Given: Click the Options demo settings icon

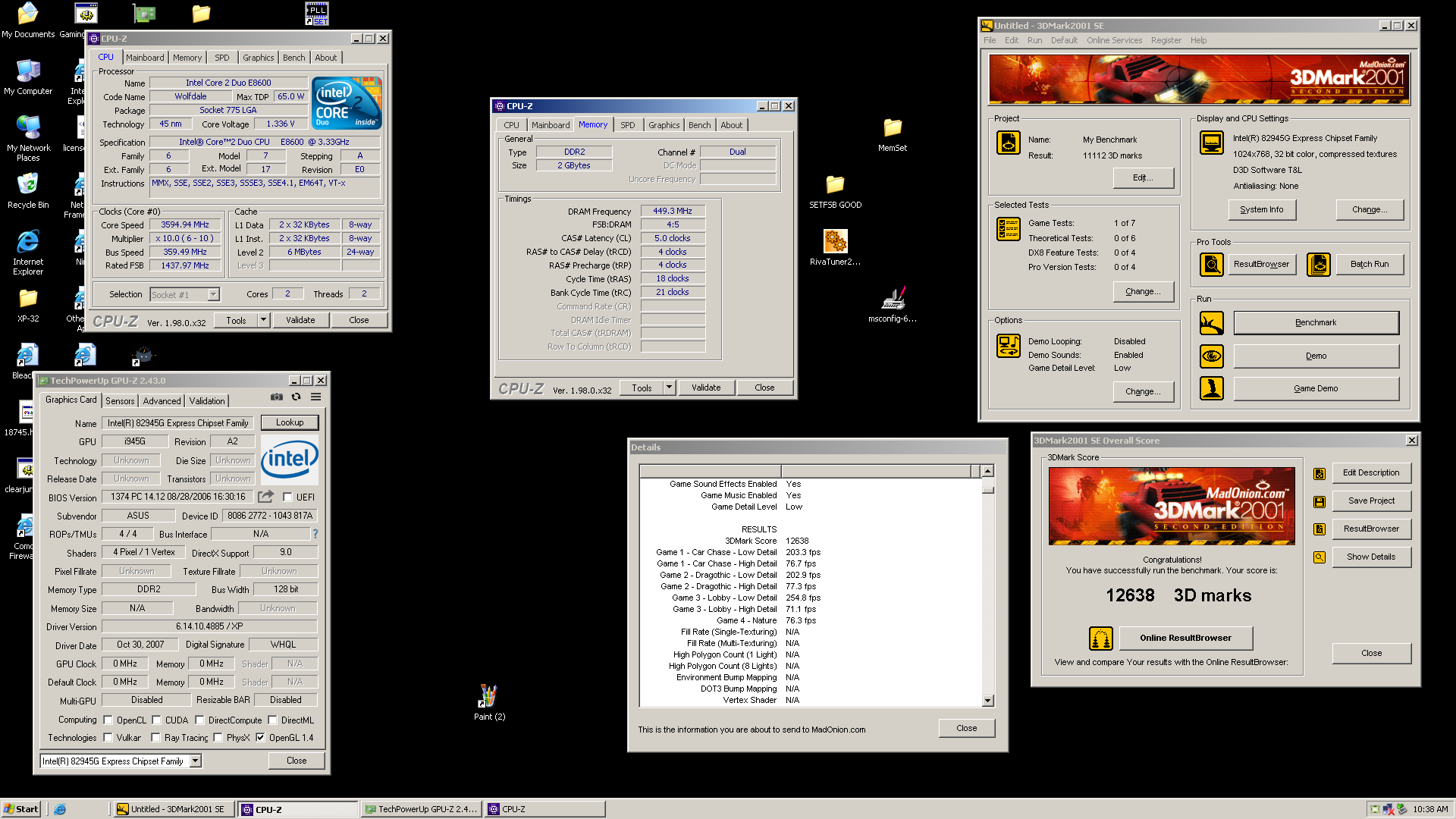Looking at the screenshot, I should 1009,346.
